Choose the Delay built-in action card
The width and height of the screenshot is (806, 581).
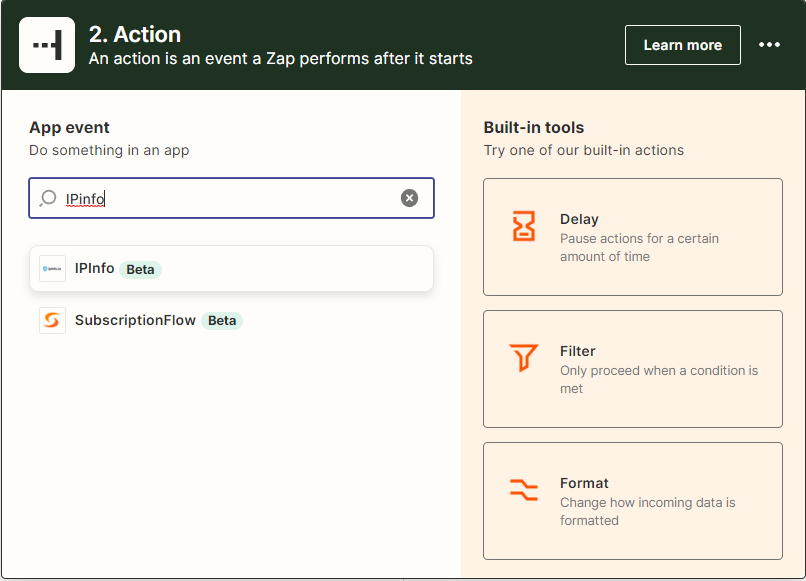click(632, 237)
